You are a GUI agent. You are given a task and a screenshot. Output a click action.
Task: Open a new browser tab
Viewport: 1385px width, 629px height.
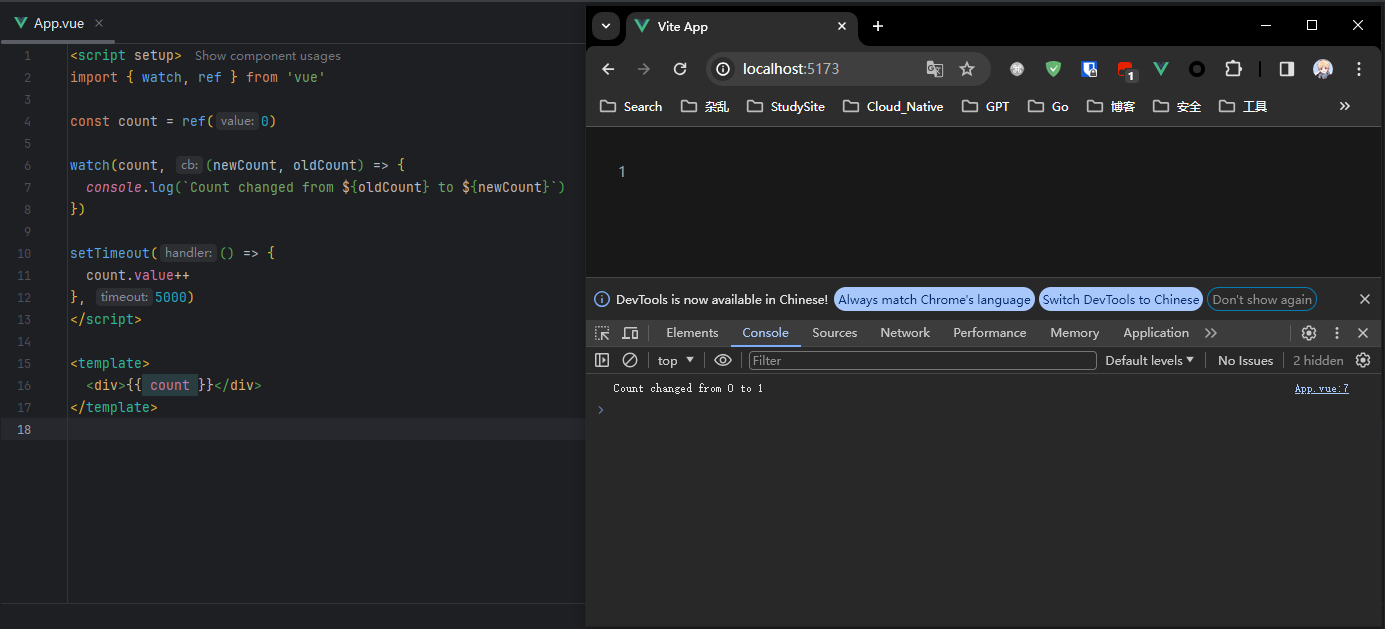tap(878, 26)
